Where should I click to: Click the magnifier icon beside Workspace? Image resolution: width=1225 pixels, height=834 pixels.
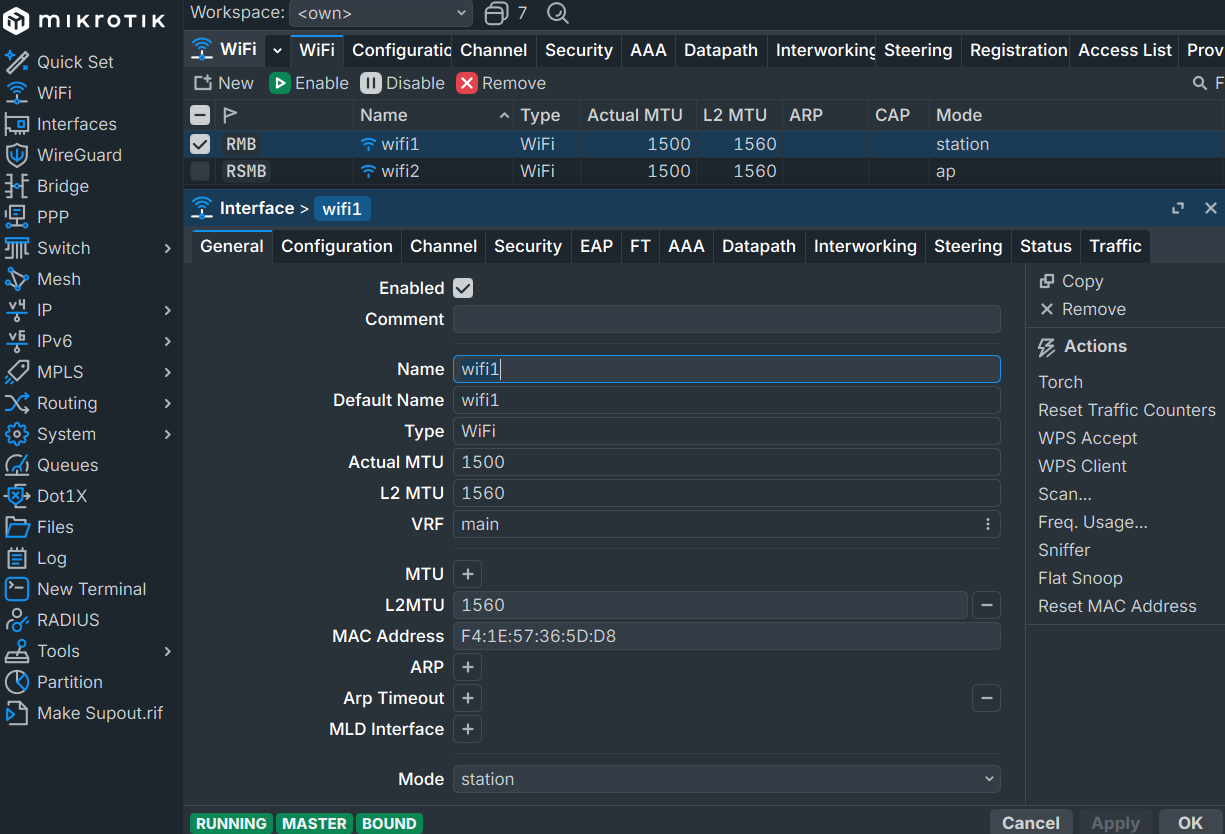click(558, 13)
